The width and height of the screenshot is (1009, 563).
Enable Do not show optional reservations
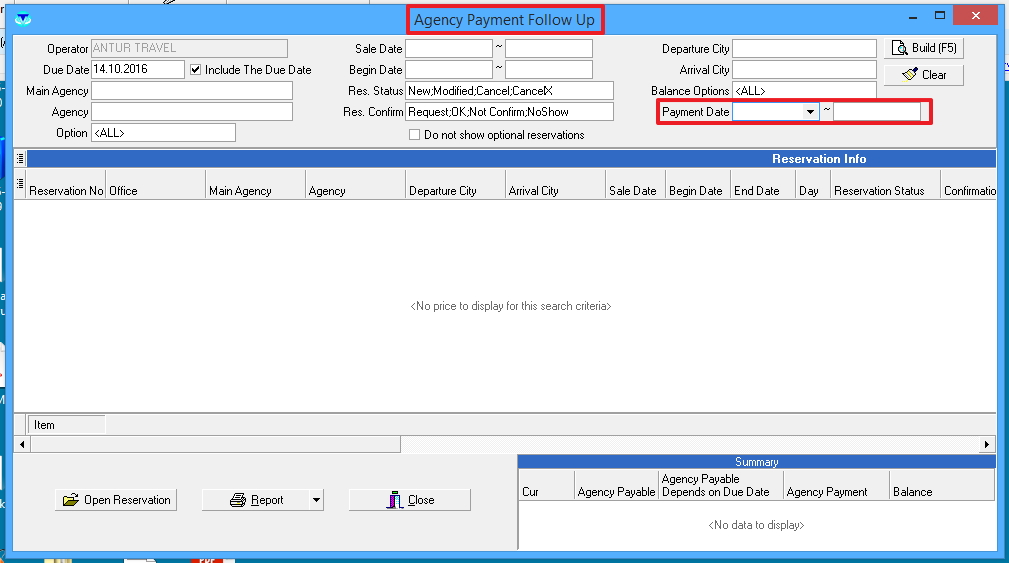point(414,135)
